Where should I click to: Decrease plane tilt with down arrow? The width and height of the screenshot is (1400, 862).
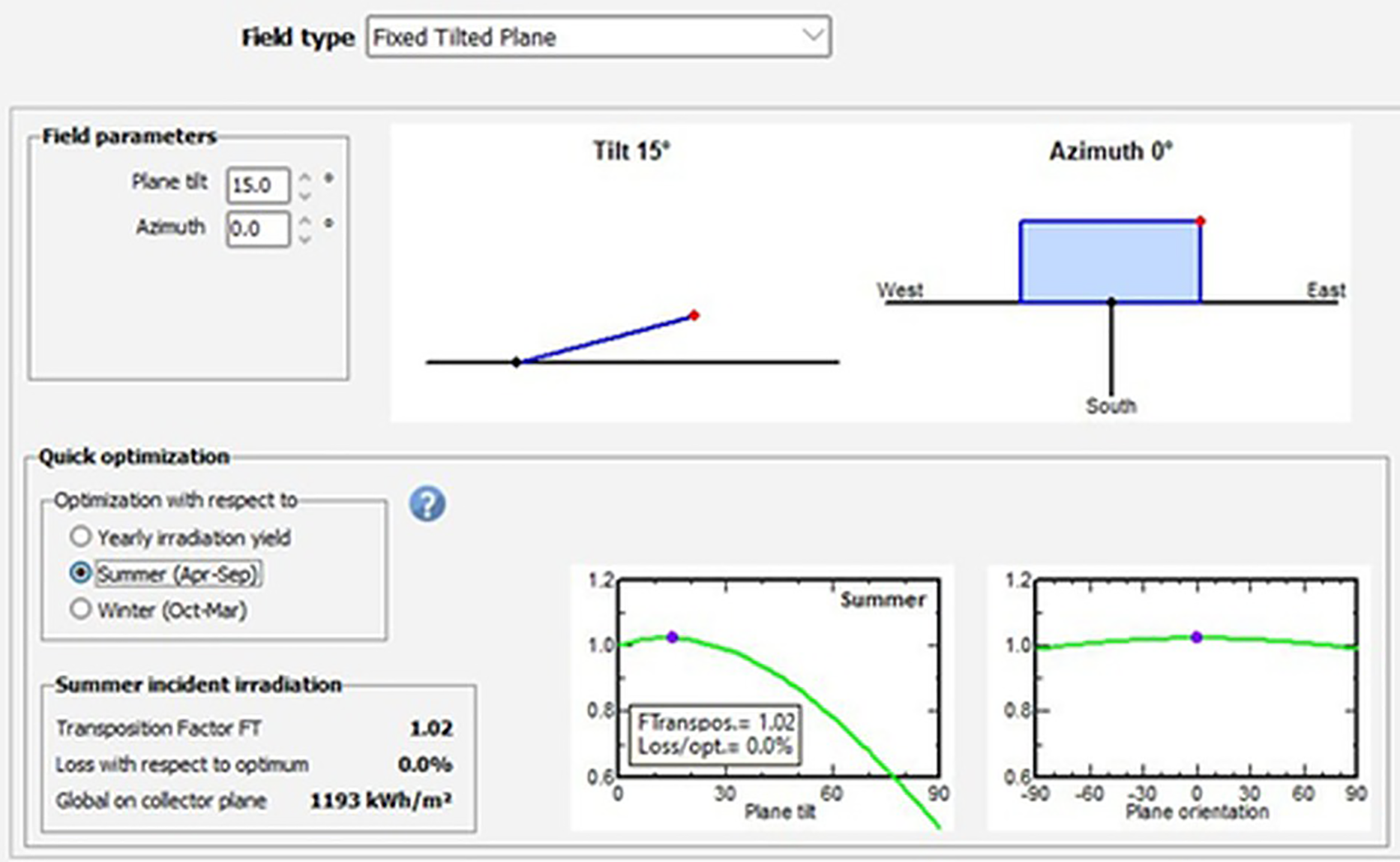[x=304, y=195]
